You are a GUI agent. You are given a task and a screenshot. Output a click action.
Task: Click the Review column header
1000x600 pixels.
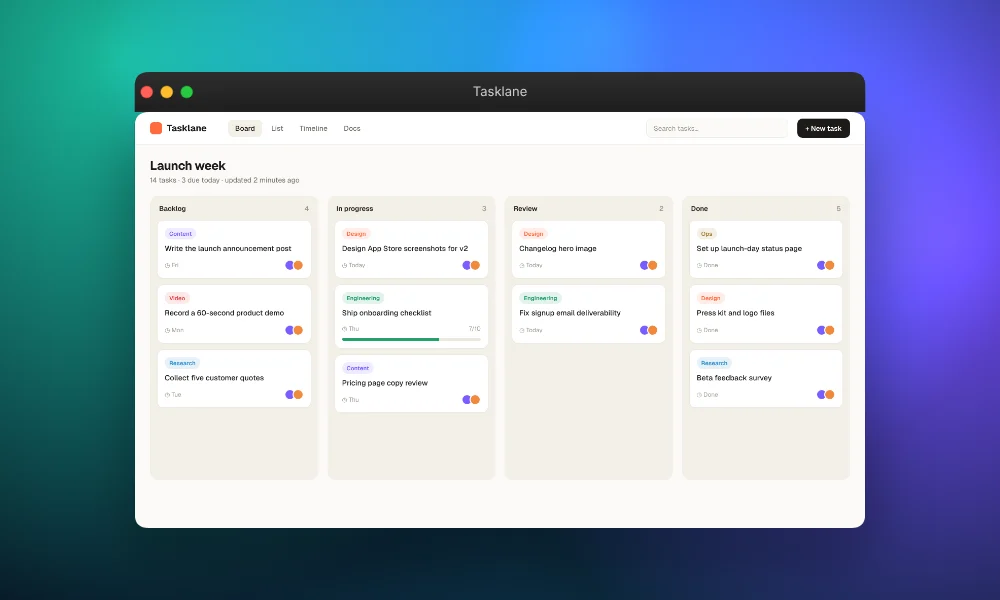(526, 209)
